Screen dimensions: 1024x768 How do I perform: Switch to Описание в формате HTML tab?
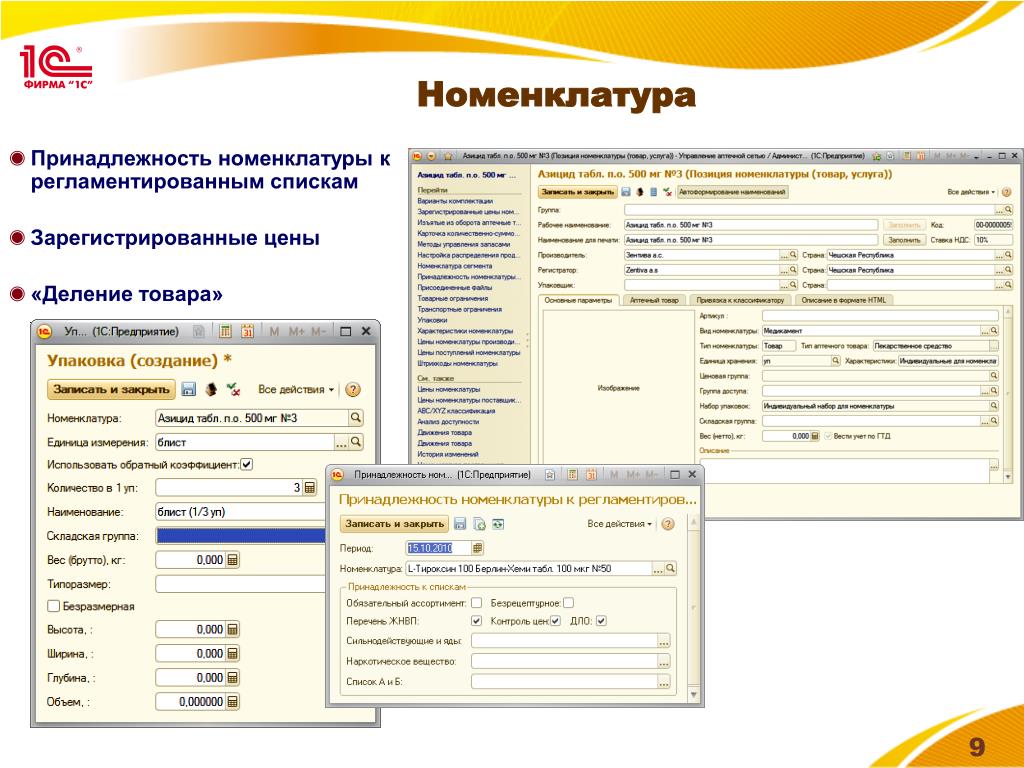844,300
